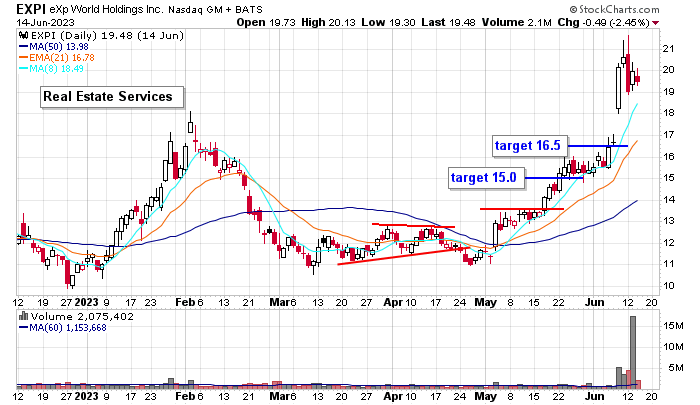The width and height of the screenshot is (700, 405).
Task: Click the Jun label under volume panel
Action: point(595,396)
